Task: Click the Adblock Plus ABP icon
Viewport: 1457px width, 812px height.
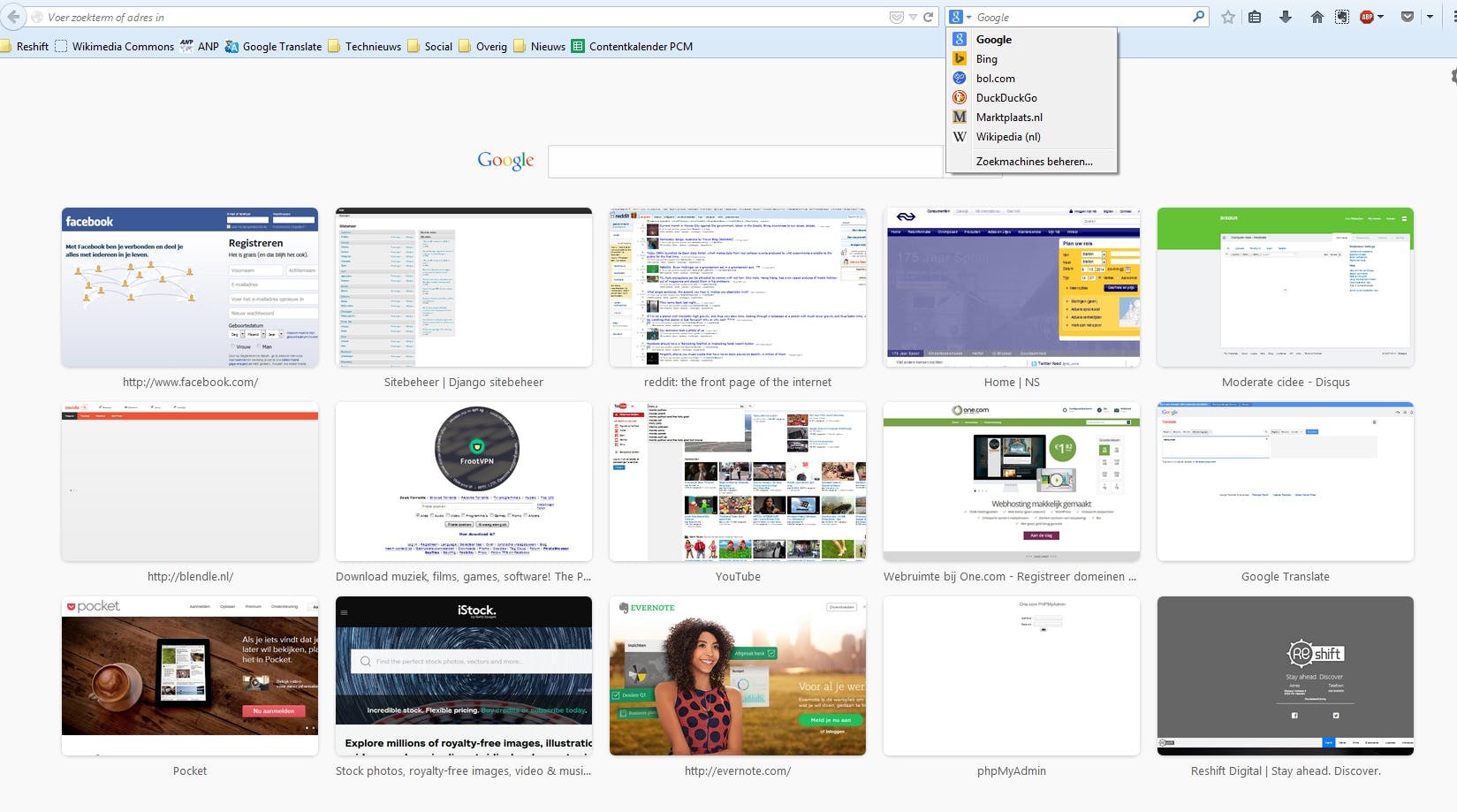Action: (1367, 17)
